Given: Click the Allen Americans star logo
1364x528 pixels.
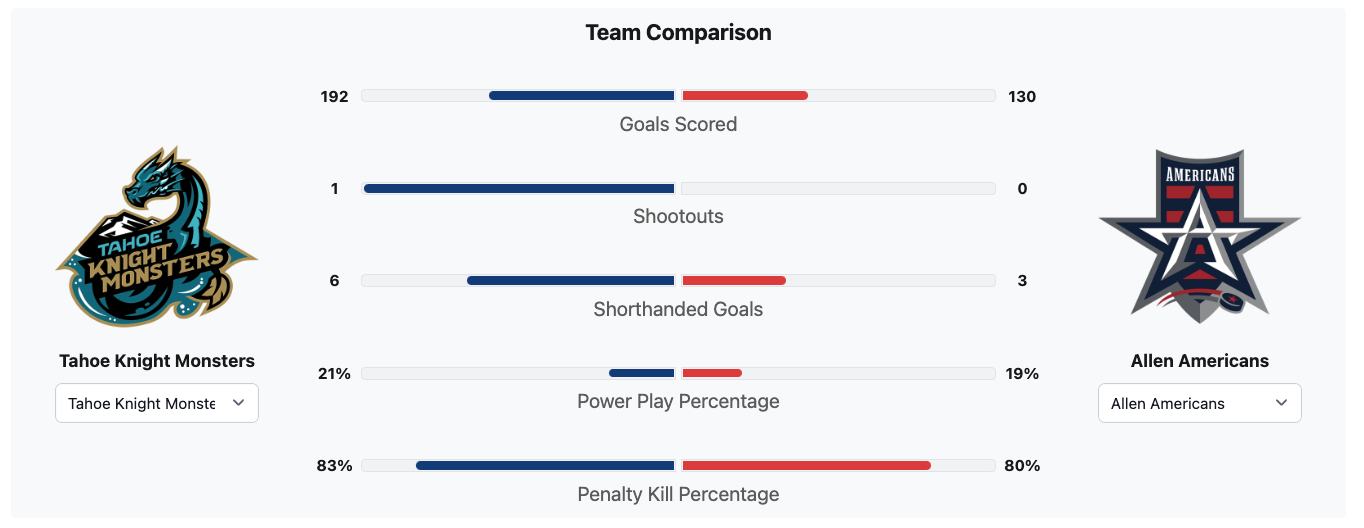Looking at the screenshot, I should [1199, 236].
